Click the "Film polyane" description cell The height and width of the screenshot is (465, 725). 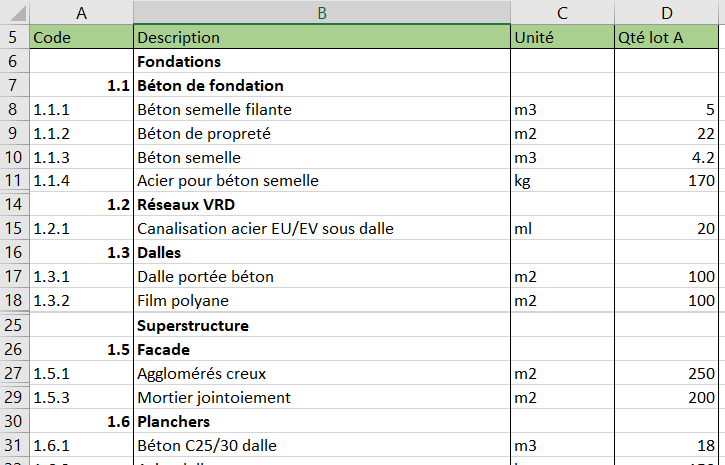[x=321, y=301]
